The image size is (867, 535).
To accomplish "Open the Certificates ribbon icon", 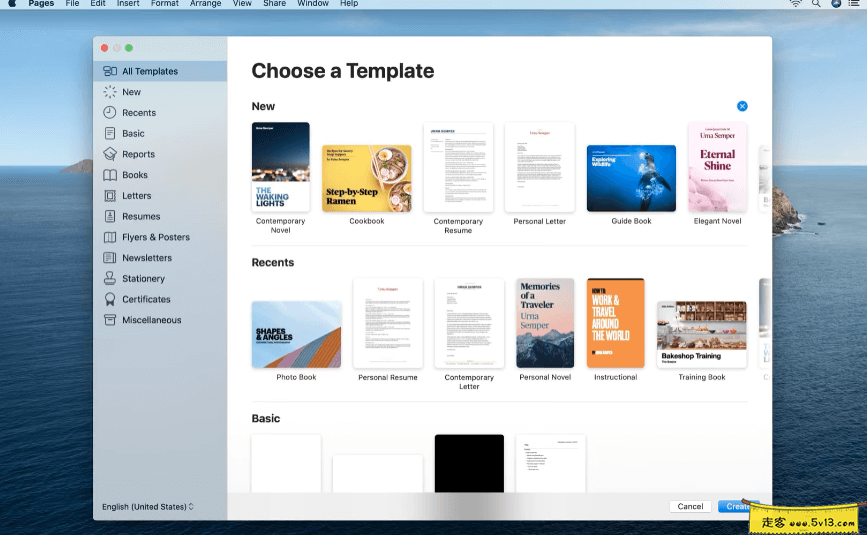I will click(x=110, y=300).
